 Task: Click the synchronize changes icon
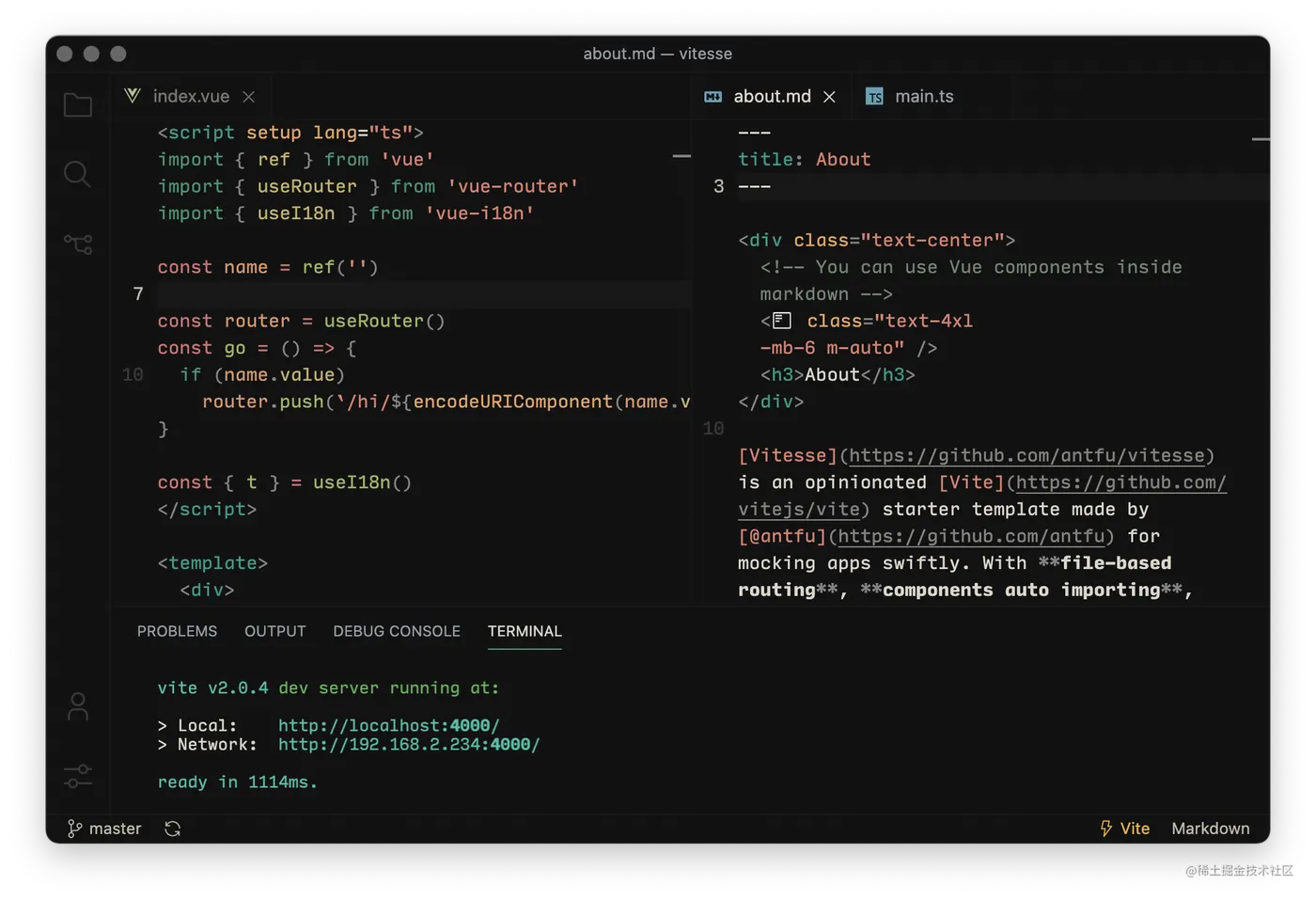[x=172, y=829]
